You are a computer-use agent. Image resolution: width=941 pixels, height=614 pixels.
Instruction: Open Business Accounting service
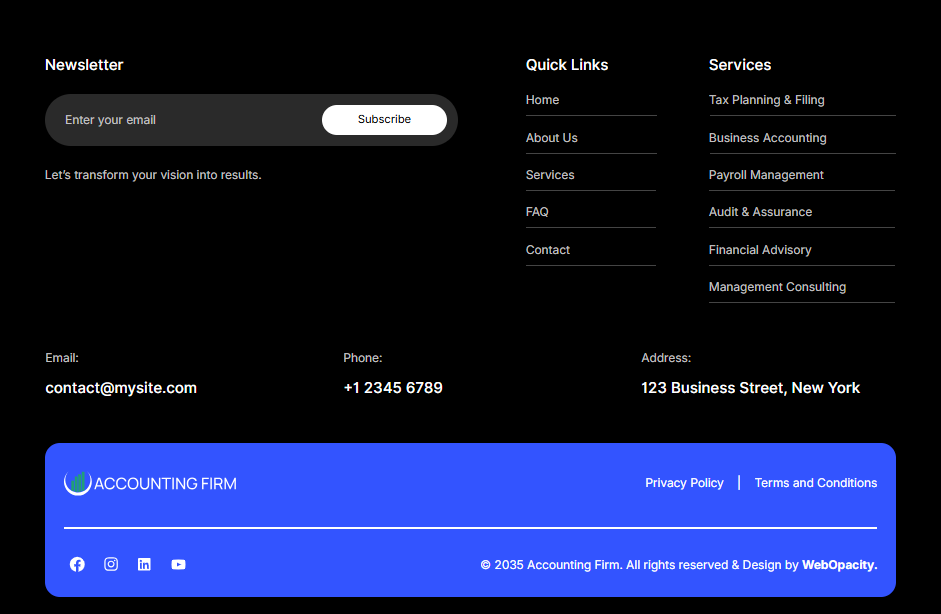click(x=767, y=137)
